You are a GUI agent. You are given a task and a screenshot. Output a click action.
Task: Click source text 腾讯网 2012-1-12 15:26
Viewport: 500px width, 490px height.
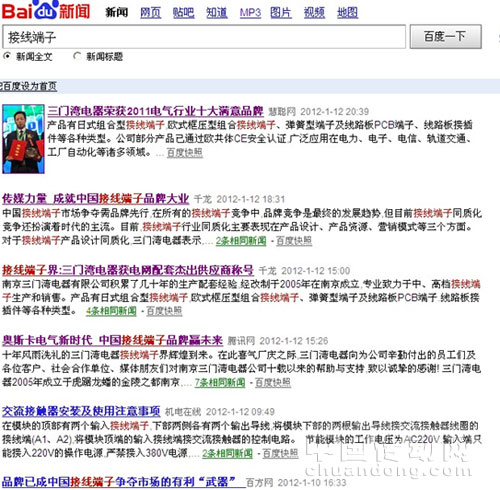click(x=278, y=341)
